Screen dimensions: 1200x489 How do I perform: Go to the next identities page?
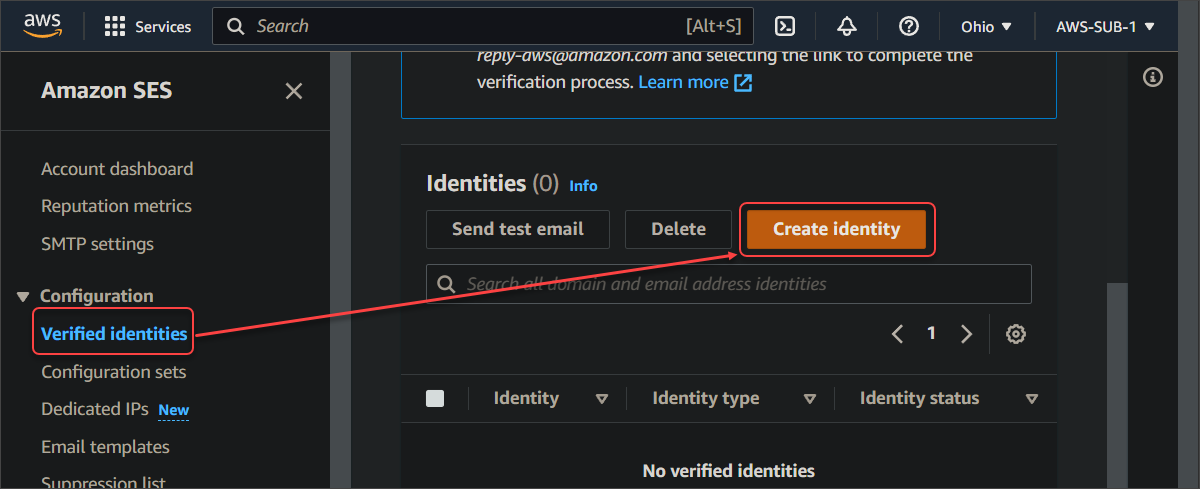click(x=966, y=334)
